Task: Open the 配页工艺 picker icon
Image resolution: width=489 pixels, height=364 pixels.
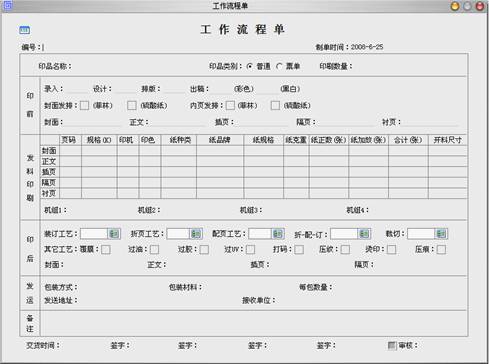Action: coord(278,234)
